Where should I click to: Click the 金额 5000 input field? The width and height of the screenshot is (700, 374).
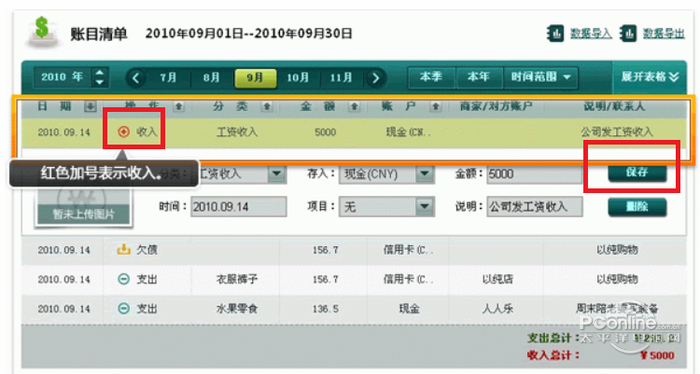[534, 174]
